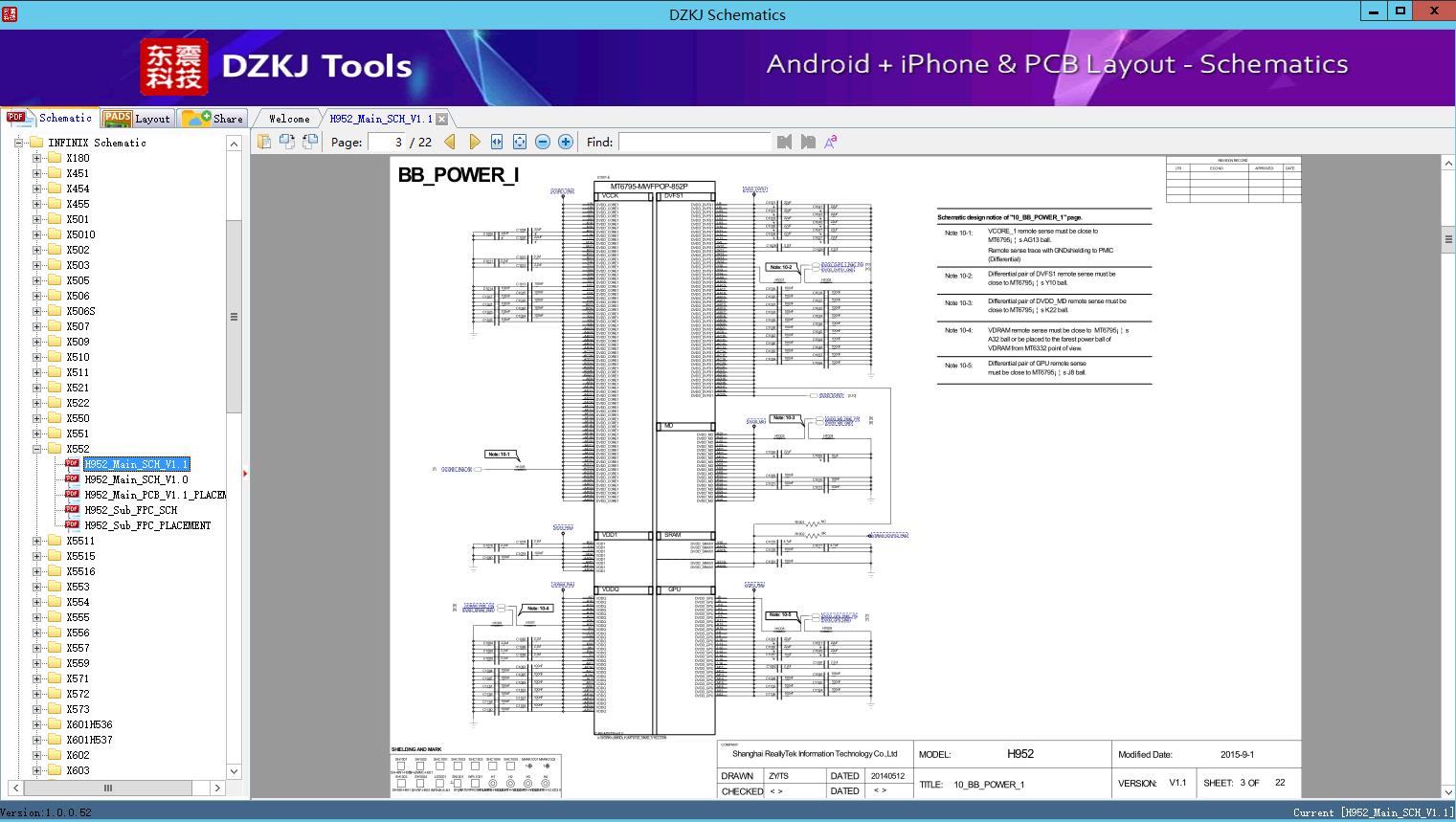
Task: Expand the X521 folder node
Action: click(36, 388)
